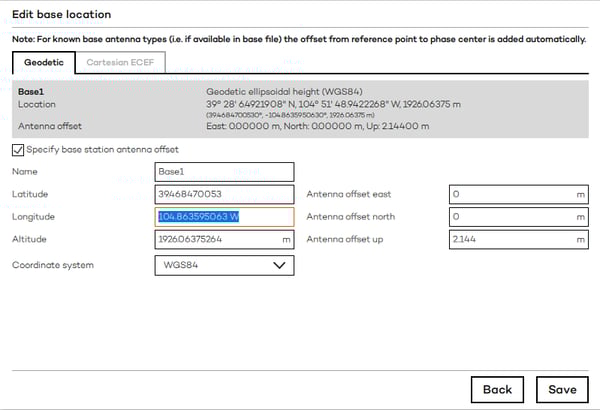
Task: Click the Name field containing Base1
Action: 224,172
